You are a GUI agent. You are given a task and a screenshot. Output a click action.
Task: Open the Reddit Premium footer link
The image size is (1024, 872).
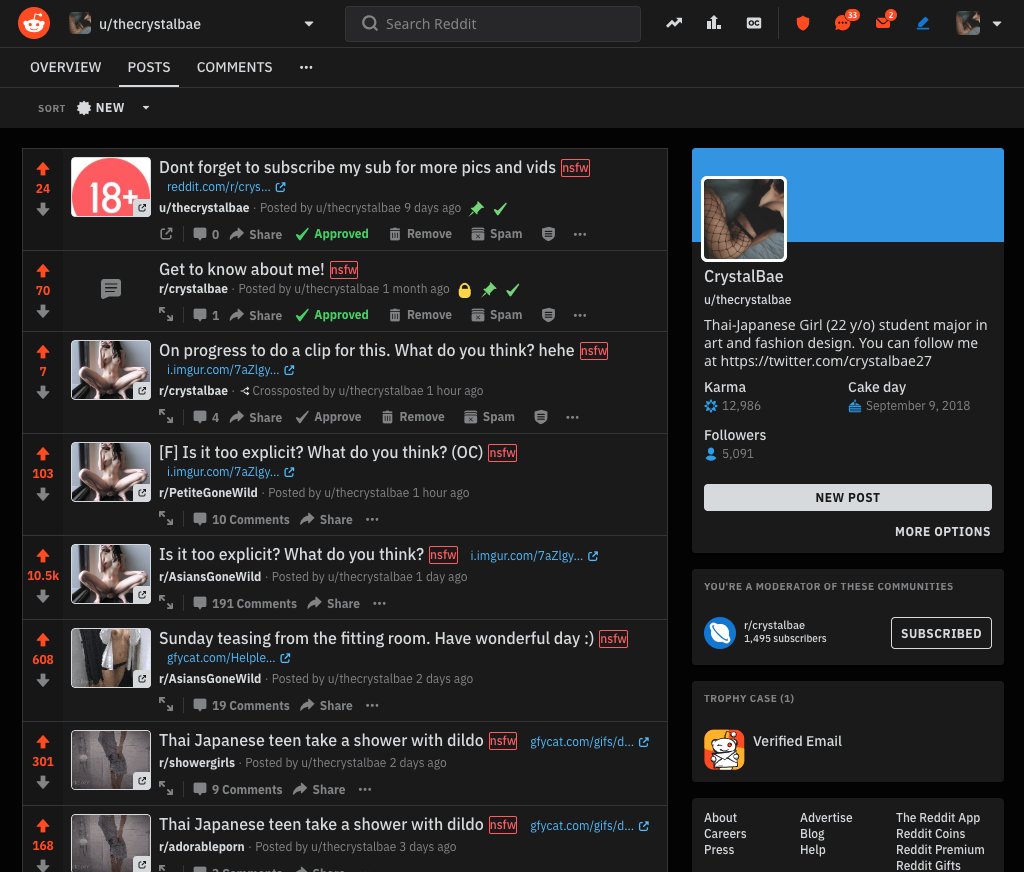(940, 850)
